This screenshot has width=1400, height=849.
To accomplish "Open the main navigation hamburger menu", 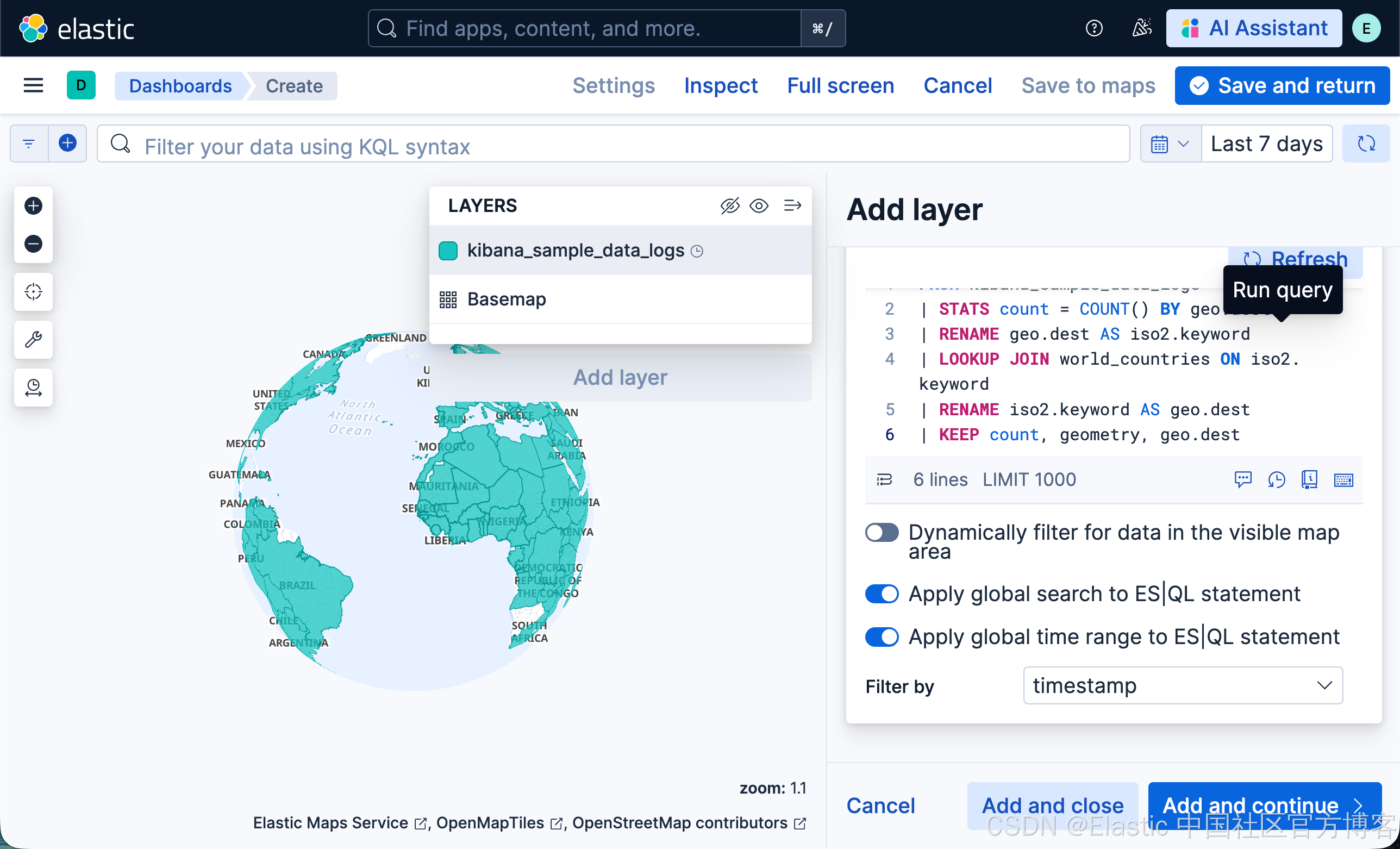I will (x=33, y=86).
